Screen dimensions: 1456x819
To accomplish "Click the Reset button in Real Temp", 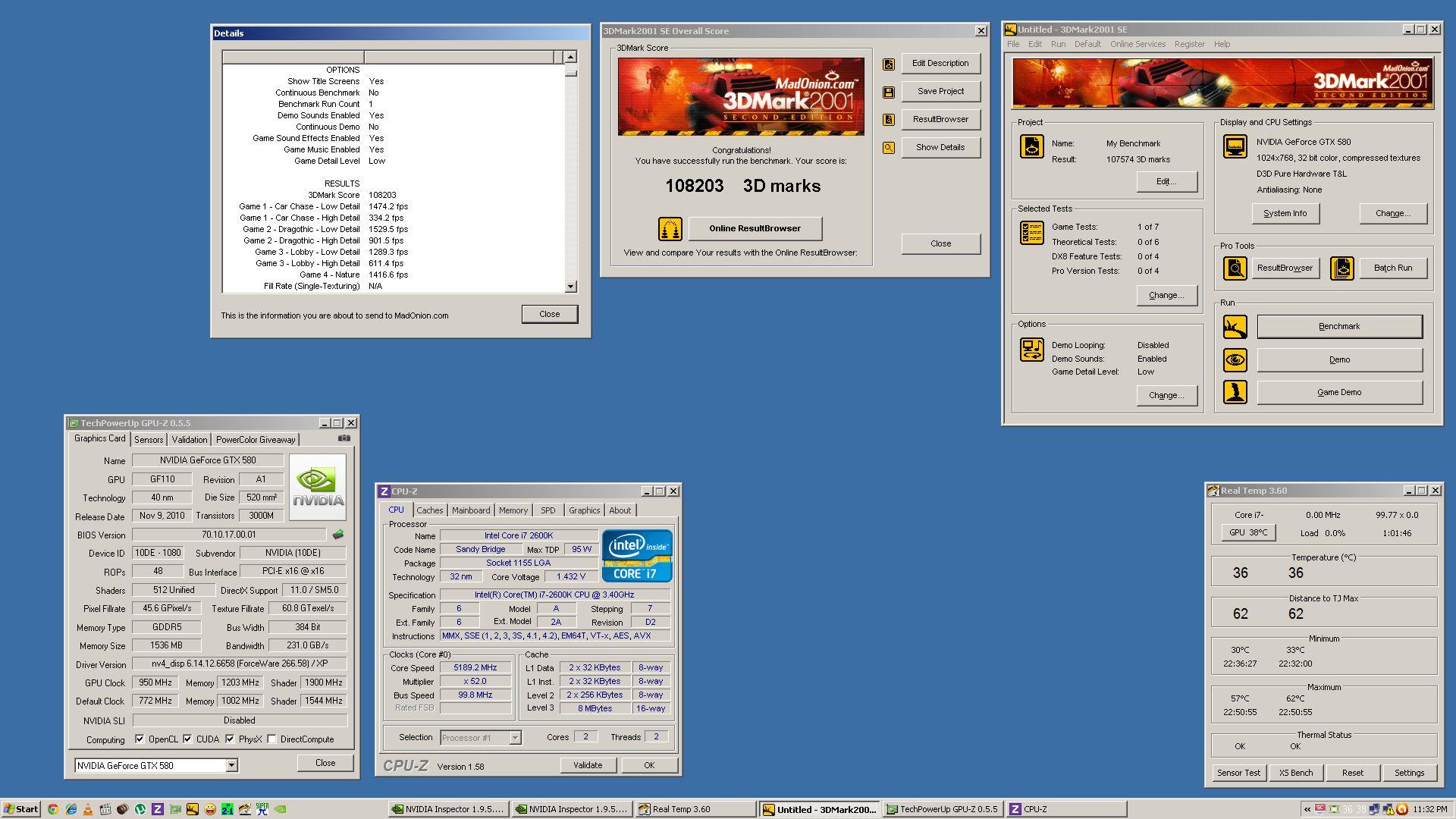I will (x=1352, y=773).
